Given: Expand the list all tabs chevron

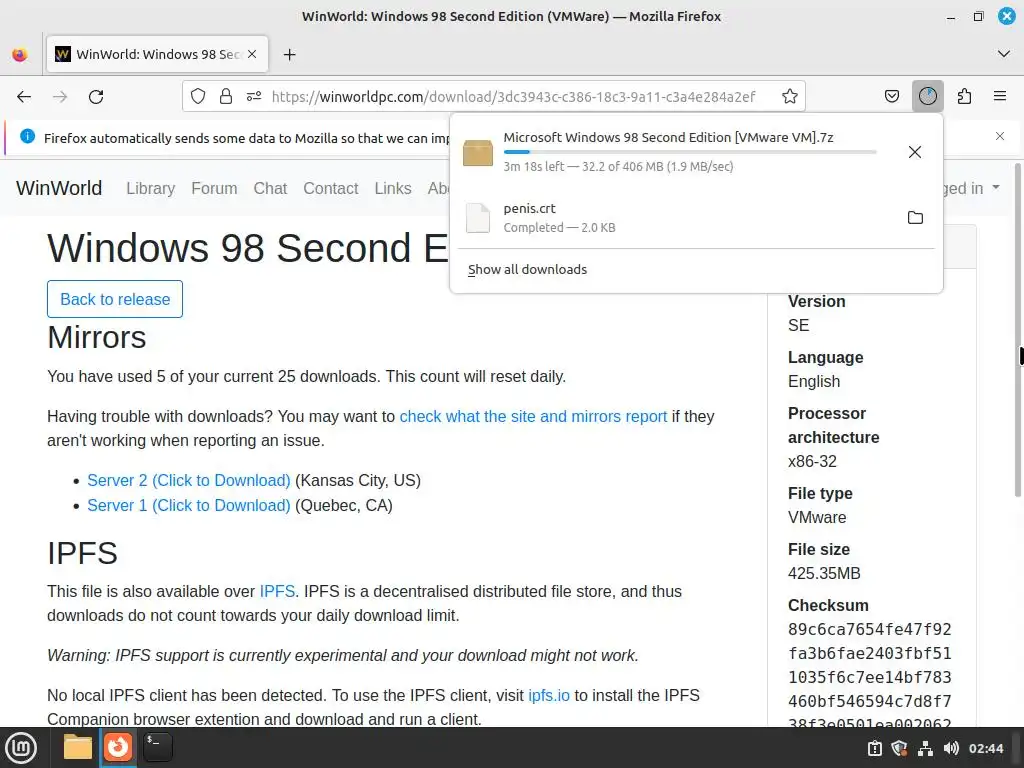Looking at the screenshot, I should click(x=1004, y=54).
